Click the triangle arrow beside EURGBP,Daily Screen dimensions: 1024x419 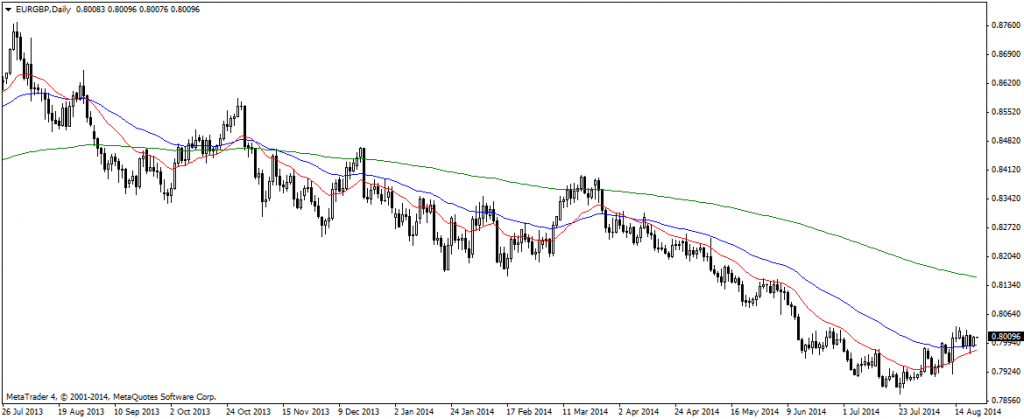pyautogui.click(x=8, y=9)
